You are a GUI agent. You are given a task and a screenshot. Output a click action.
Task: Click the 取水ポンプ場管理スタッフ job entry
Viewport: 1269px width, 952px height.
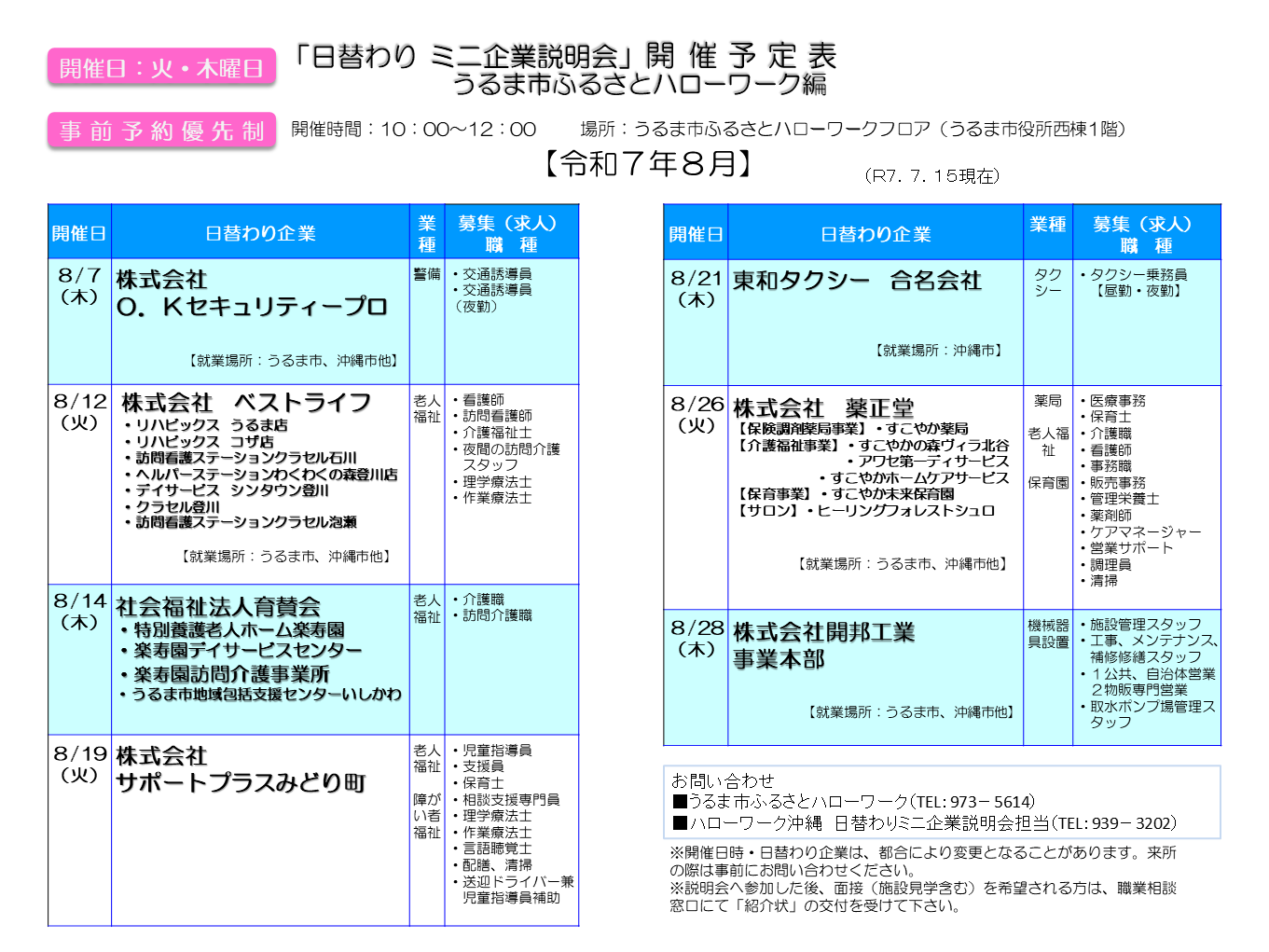point(1148,714)
